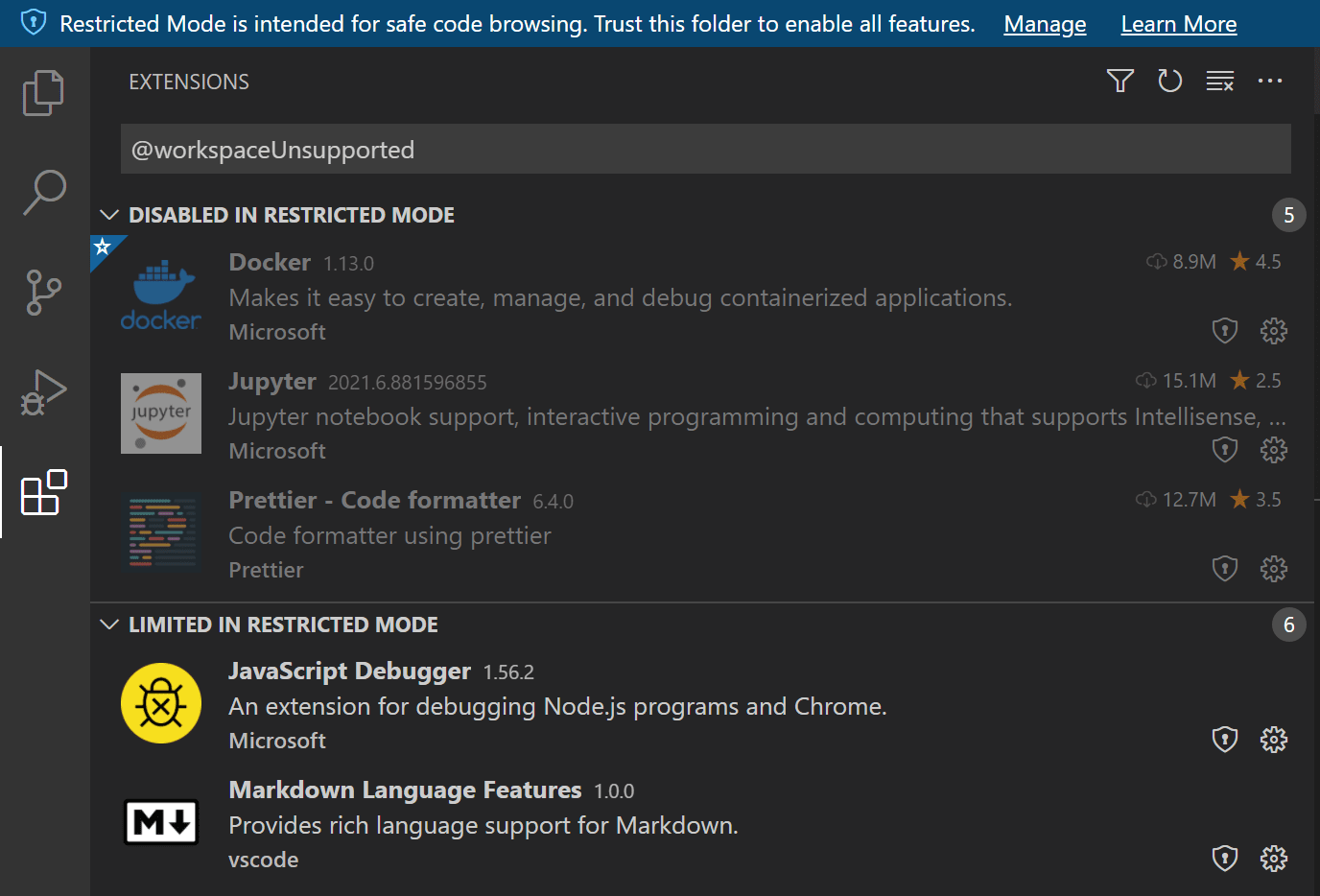
Task: Collapse the Disabled In Restricted Mode section
Action: tap(108, 215)
